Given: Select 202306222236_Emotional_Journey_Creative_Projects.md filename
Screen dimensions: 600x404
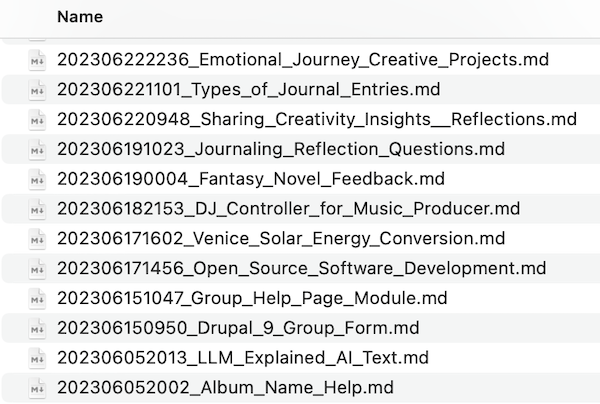Looking at the screenshot, I should (303, 60).
